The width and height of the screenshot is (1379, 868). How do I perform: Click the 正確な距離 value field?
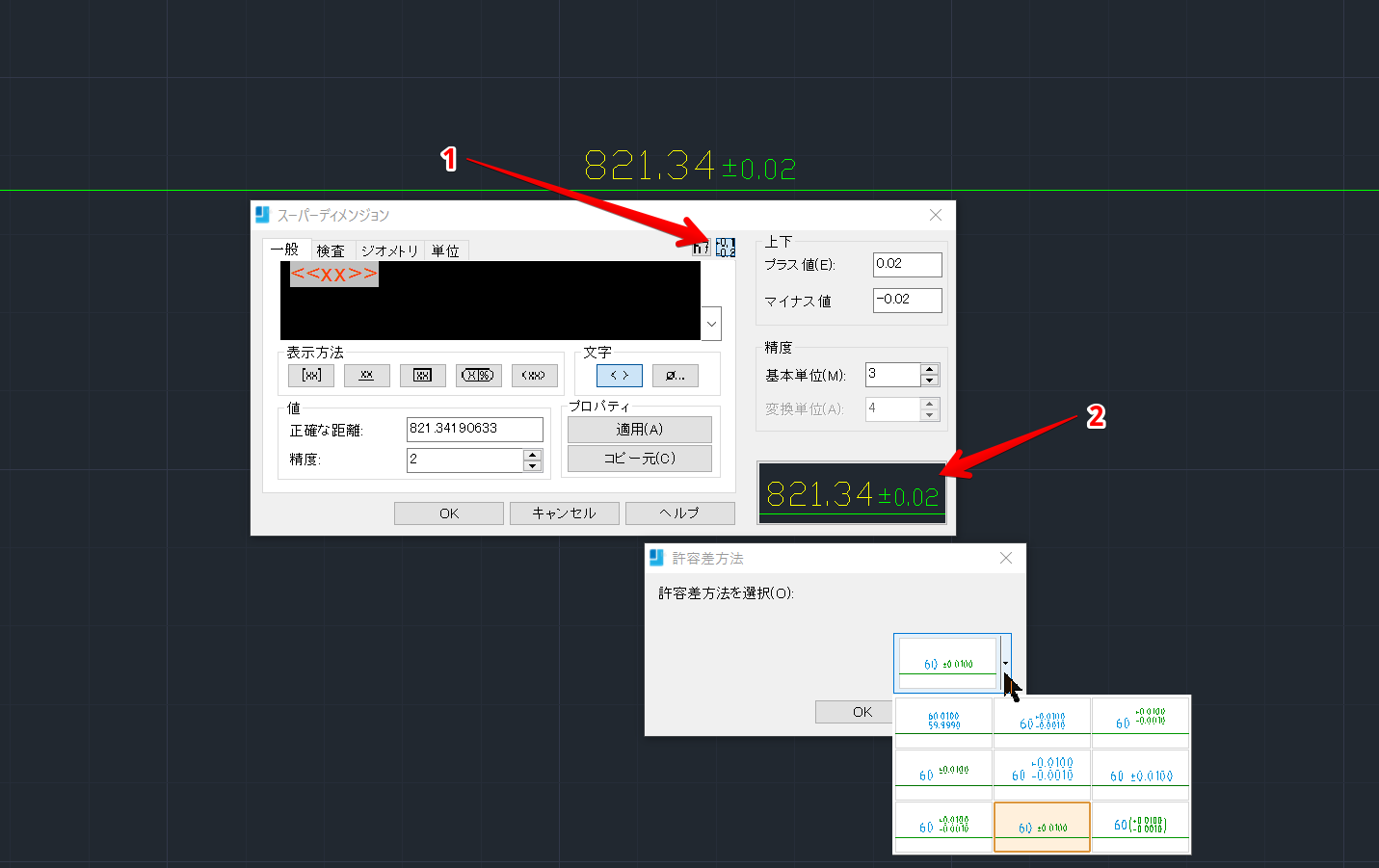(x=474, y=429)
